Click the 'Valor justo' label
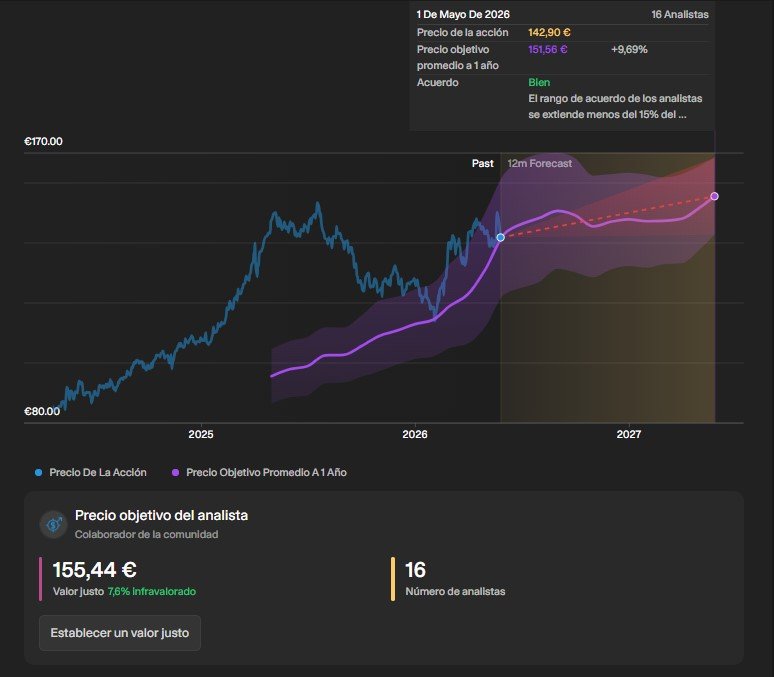 point(78,591)
